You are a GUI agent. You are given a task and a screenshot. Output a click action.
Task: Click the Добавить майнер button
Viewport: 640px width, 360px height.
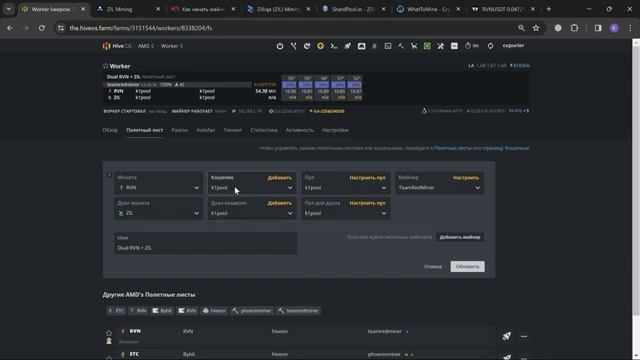coord(460,237)
